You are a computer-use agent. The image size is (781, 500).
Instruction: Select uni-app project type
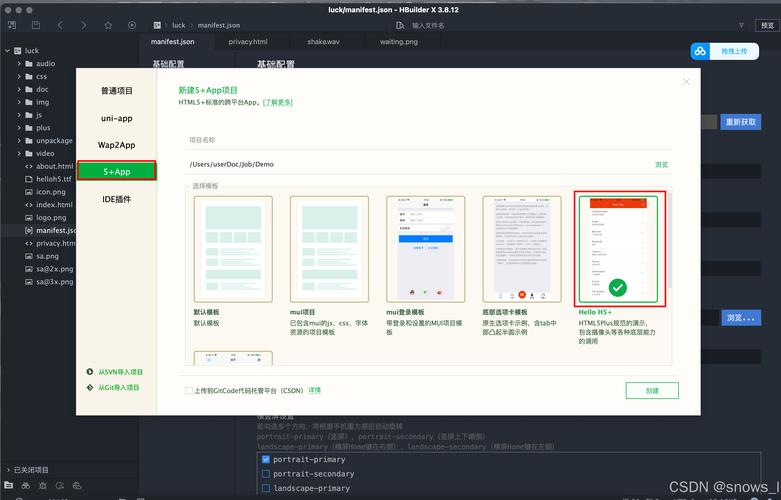[117, 118]
